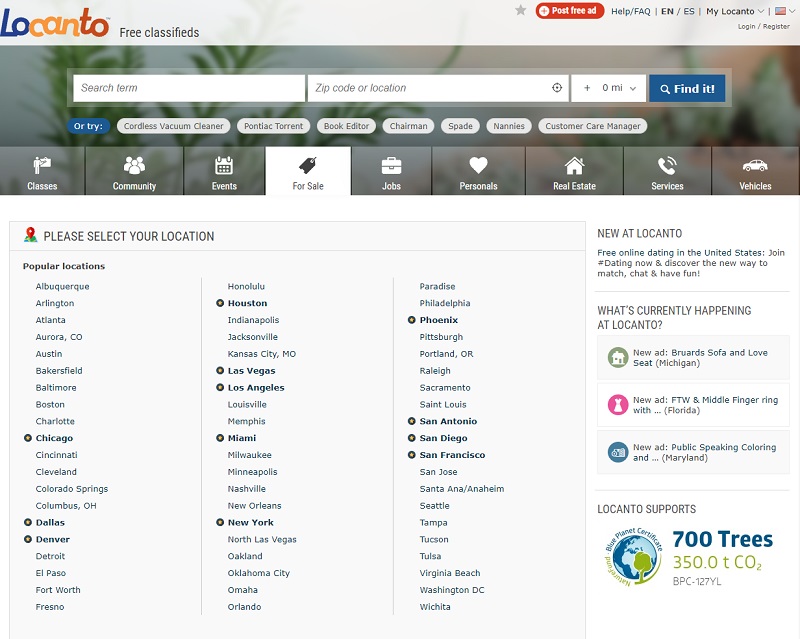
Task: Click the bullet icon next to Miami
Action: click(x=220, y=438)
